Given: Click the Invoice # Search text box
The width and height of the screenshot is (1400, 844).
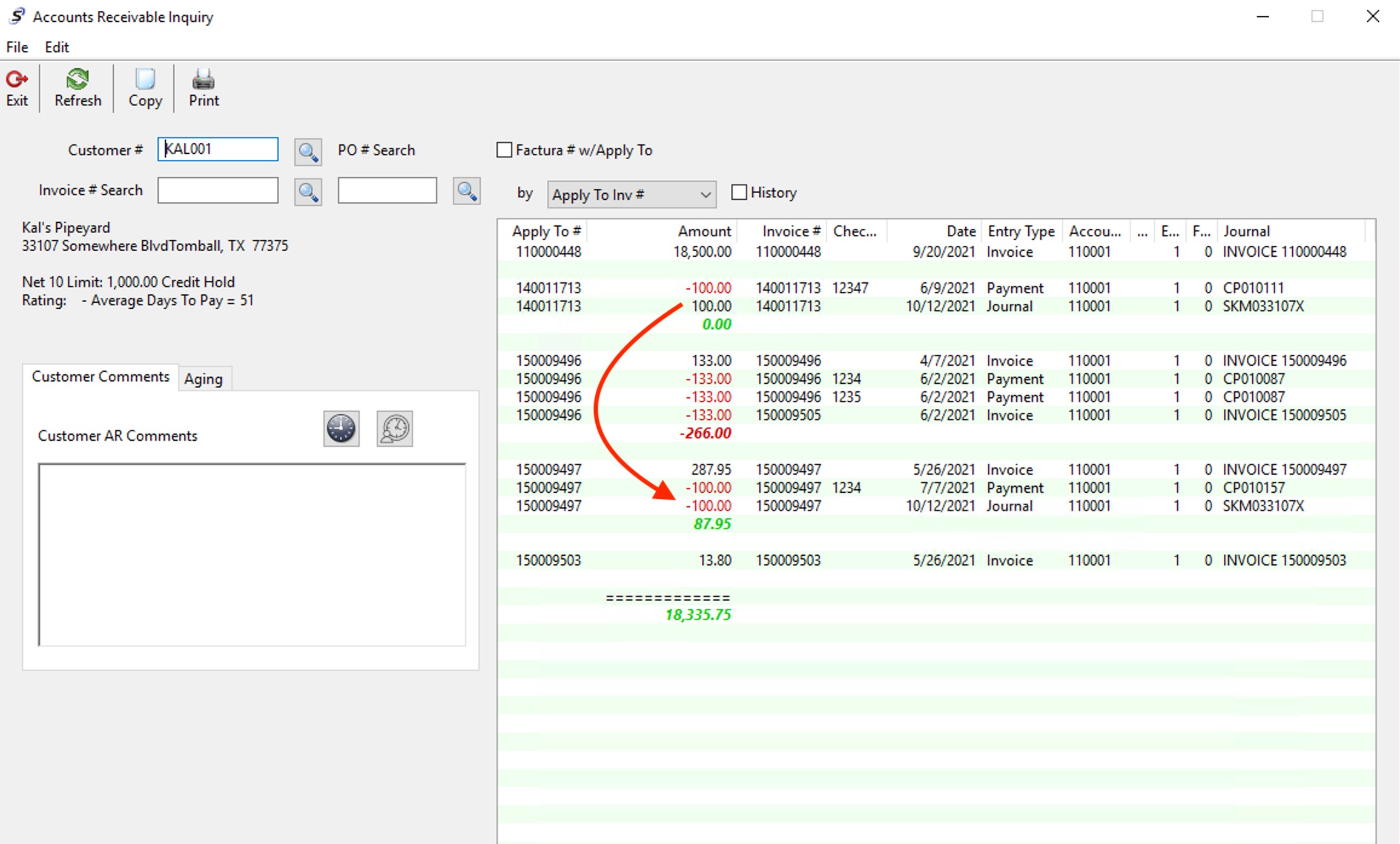Looking at the screenshot, I should pos(218,190).
